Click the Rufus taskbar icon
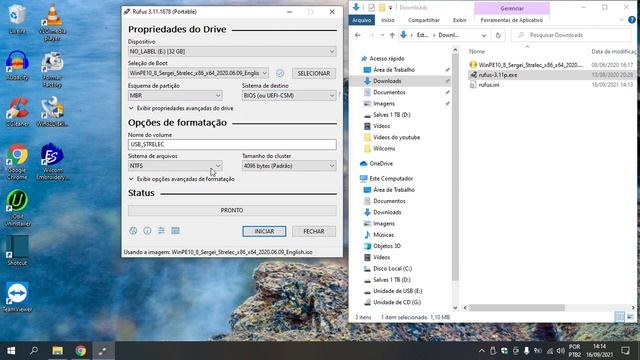 tap(103, 351)
